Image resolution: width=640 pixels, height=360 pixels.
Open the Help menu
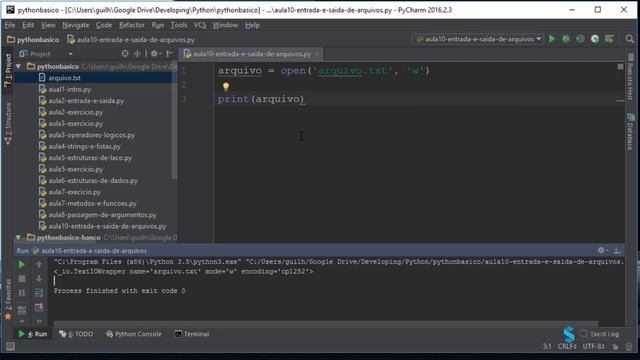point(252,25)
